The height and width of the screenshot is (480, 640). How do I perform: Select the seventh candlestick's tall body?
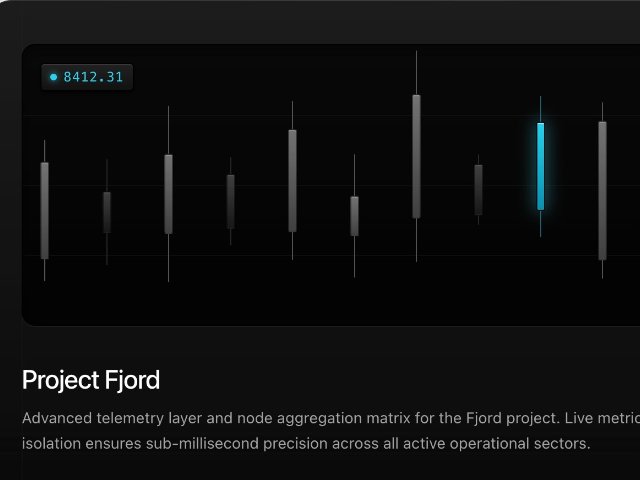416,156
